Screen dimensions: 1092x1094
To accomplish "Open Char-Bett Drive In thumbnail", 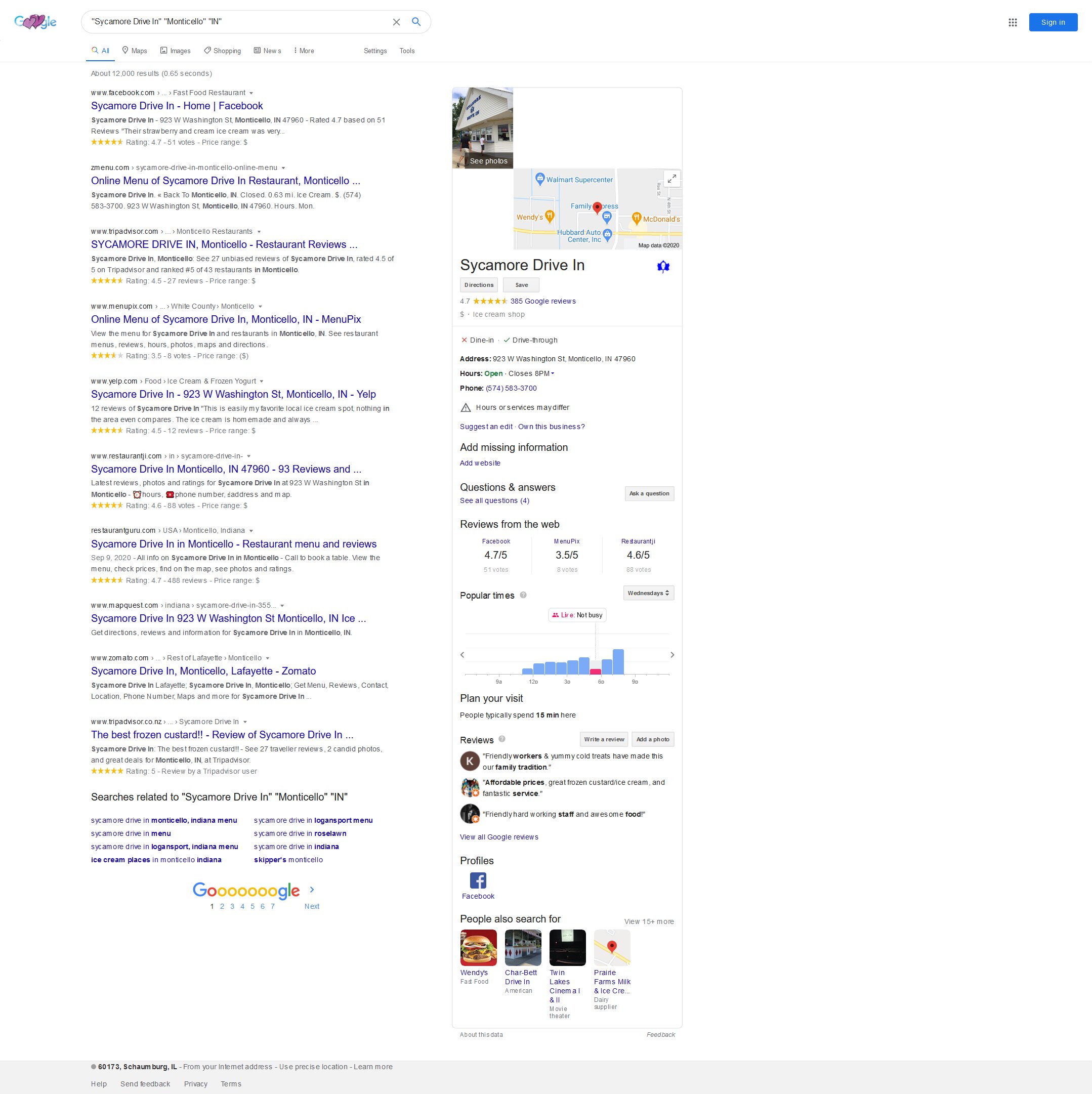I will tap(523, 947).
